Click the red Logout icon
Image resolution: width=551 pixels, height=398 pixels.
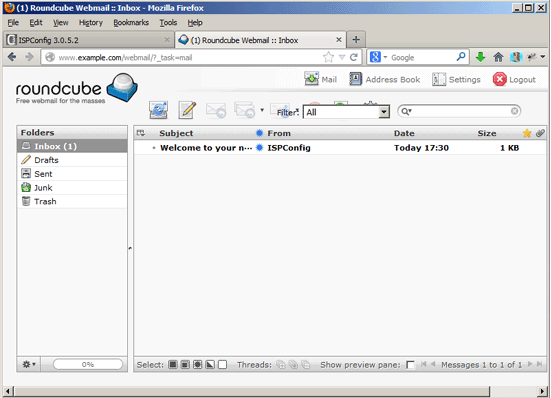[499, 79]
